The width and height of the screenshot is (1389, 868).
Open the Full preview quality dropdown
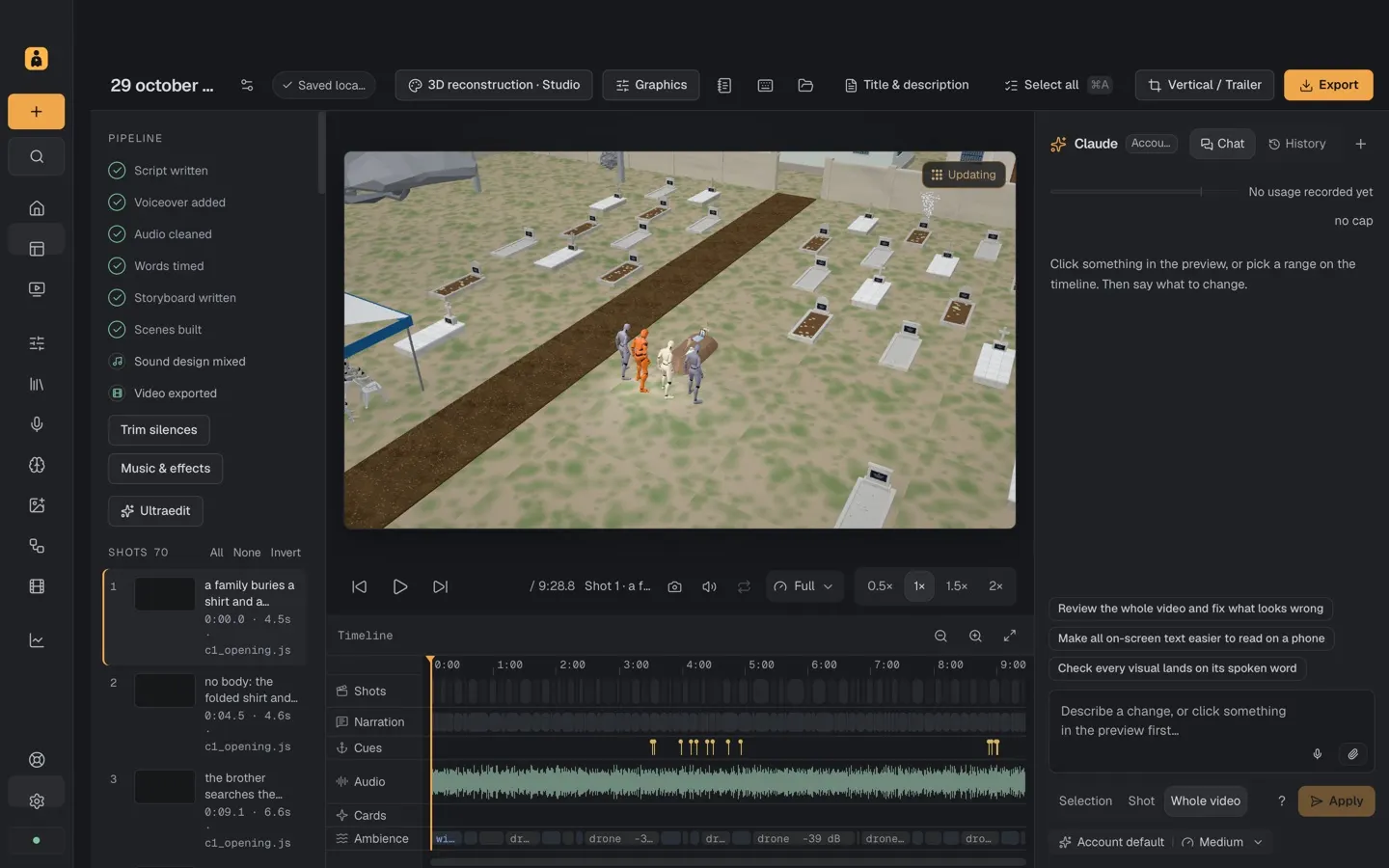tap(804, 586)
